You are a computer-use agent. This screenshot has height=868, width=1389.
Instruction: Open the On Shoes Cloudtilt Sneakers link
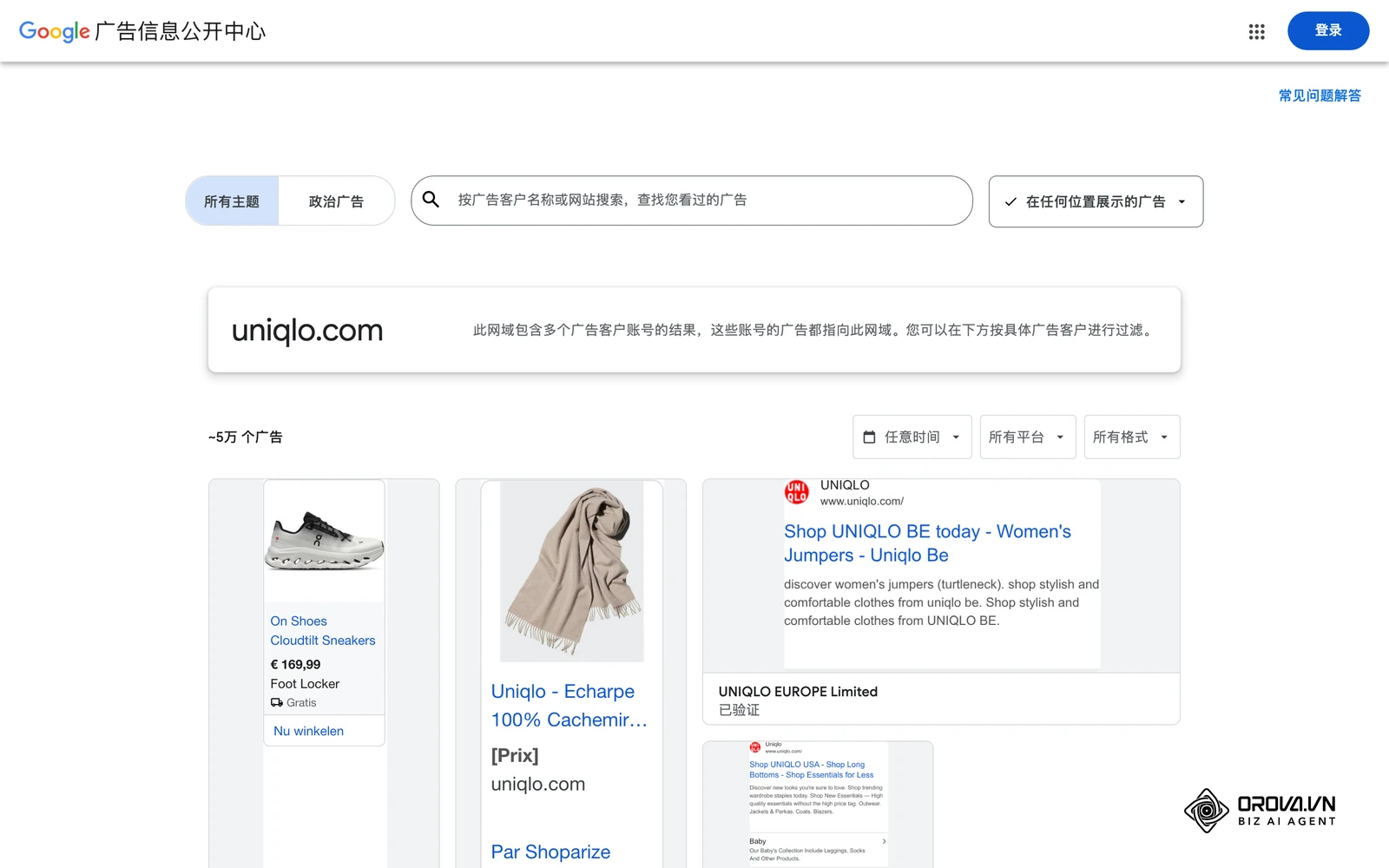[x=323, y=631]
